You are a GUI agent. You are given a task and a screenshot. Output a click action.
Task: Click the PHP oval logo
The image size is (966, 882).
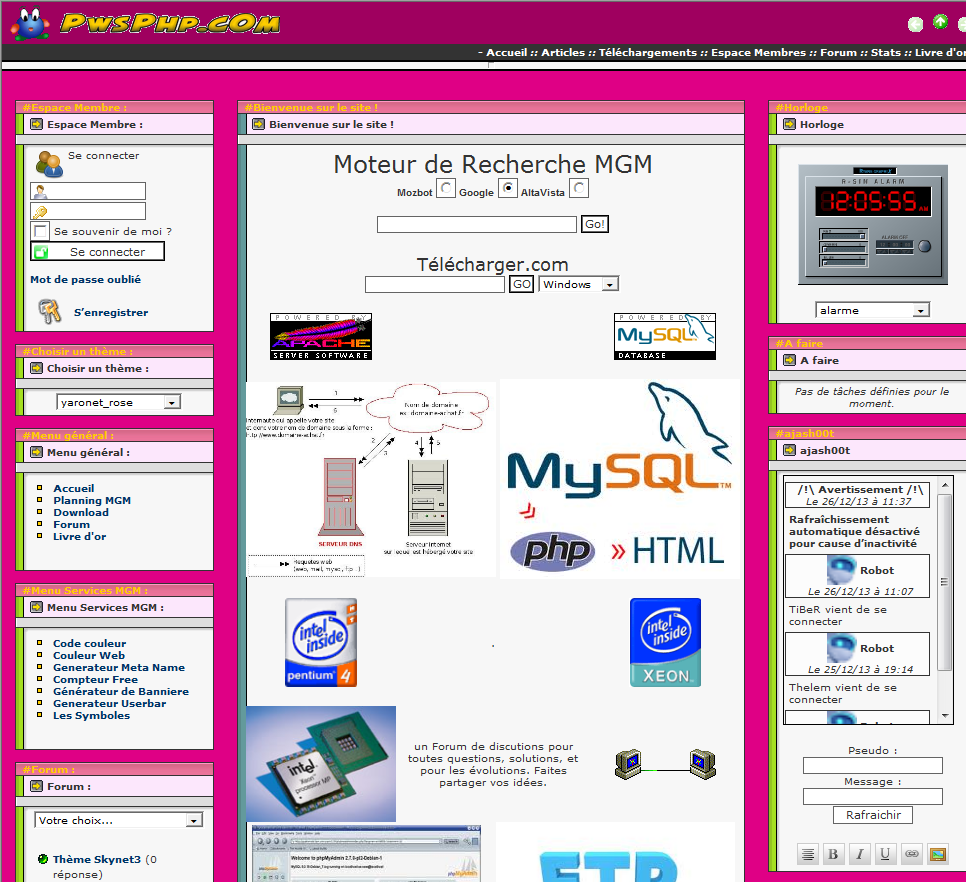tap(553, 551)
